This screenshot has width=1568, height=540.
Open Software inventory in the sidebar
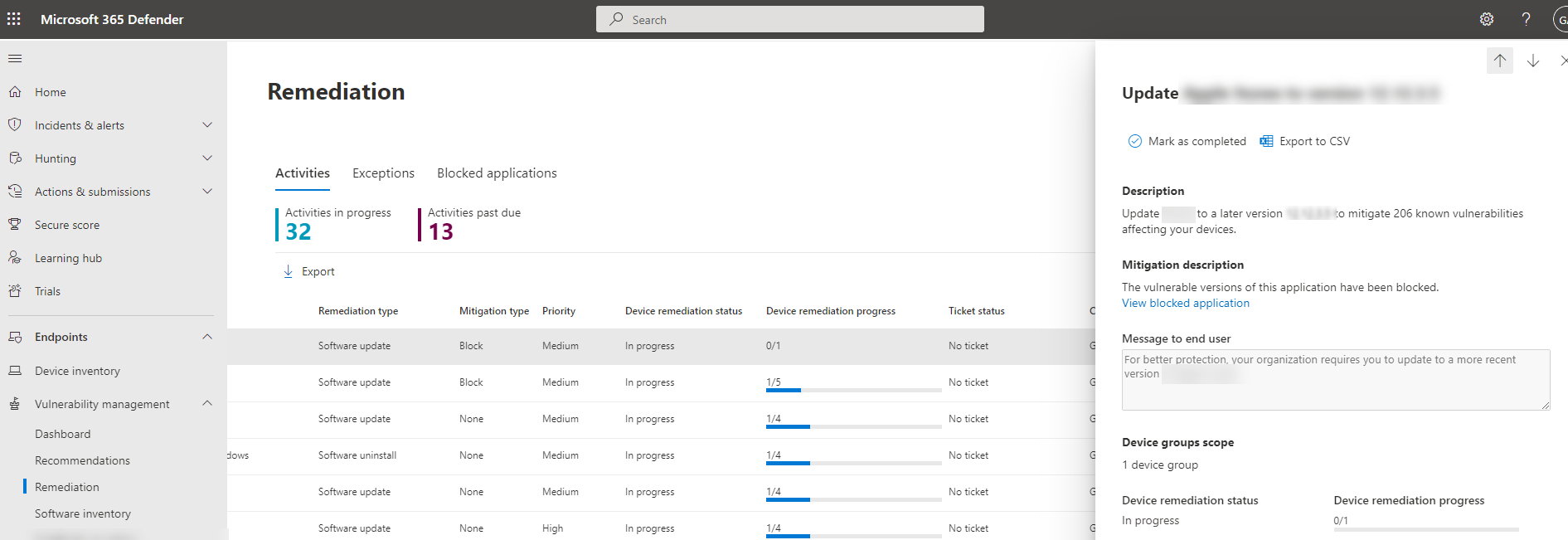(x=83, y=513)
